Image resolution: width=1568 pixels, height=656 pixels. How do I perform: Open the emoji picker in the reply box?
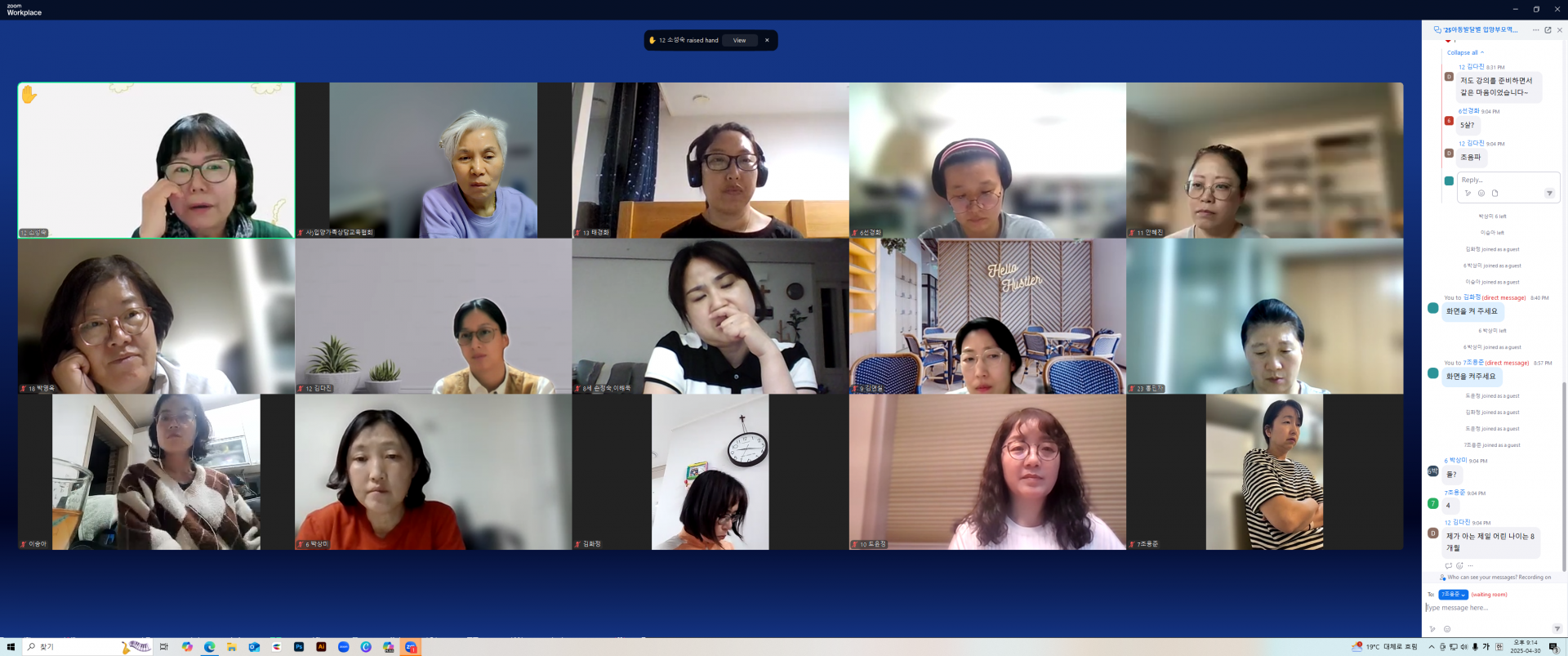(1481, 194)
